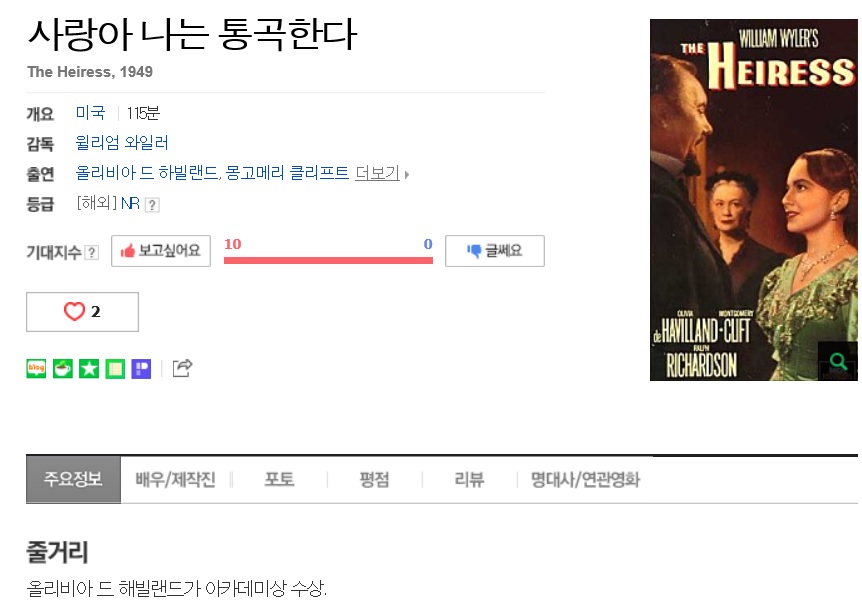This screenshot has height=604, width=862.
Task: Click the magnifier icon on poster
Action: coord(838,361)
